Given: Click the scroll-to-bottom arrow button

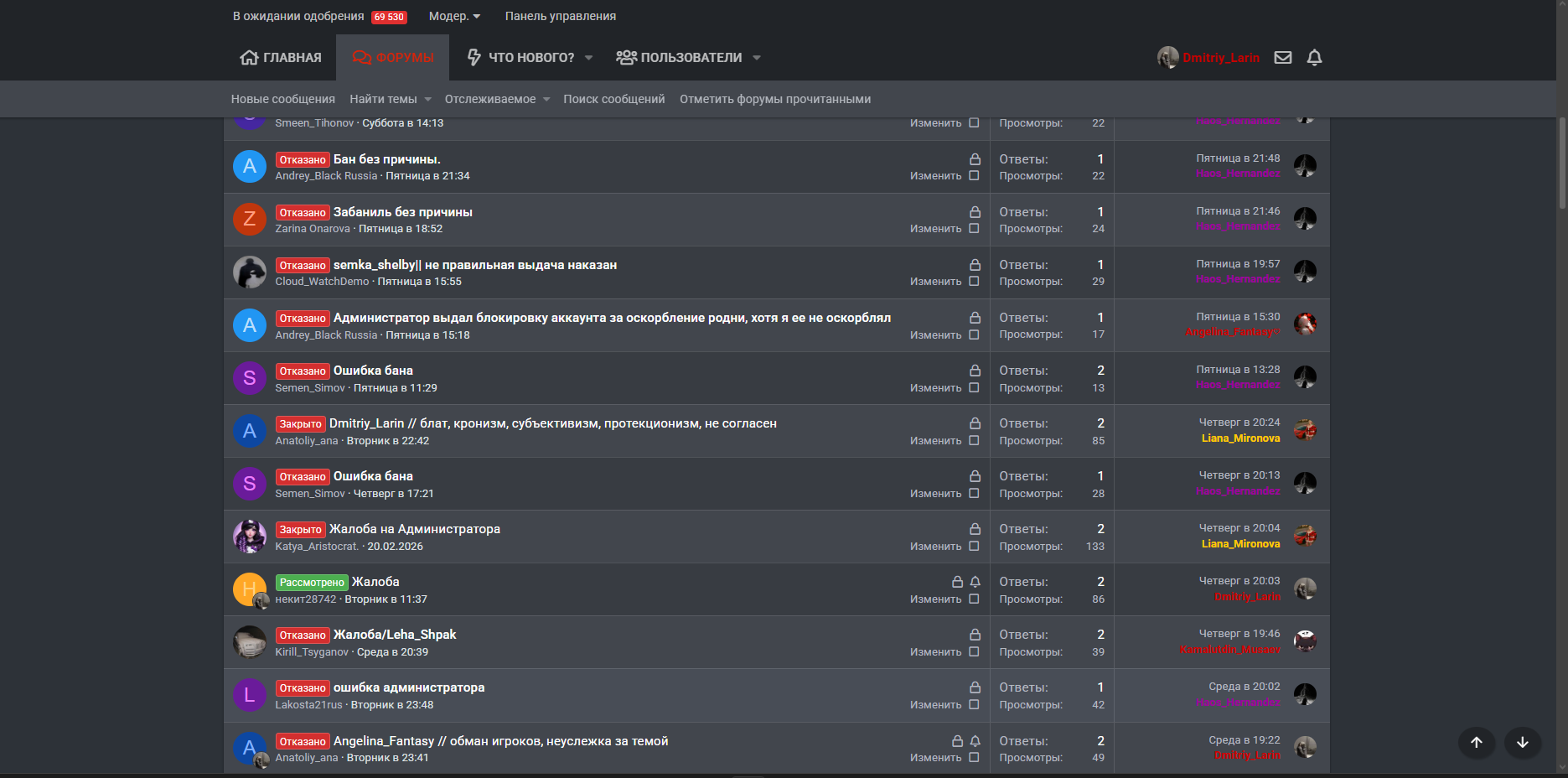Looking at the screenshot, I should point(1523,742).
